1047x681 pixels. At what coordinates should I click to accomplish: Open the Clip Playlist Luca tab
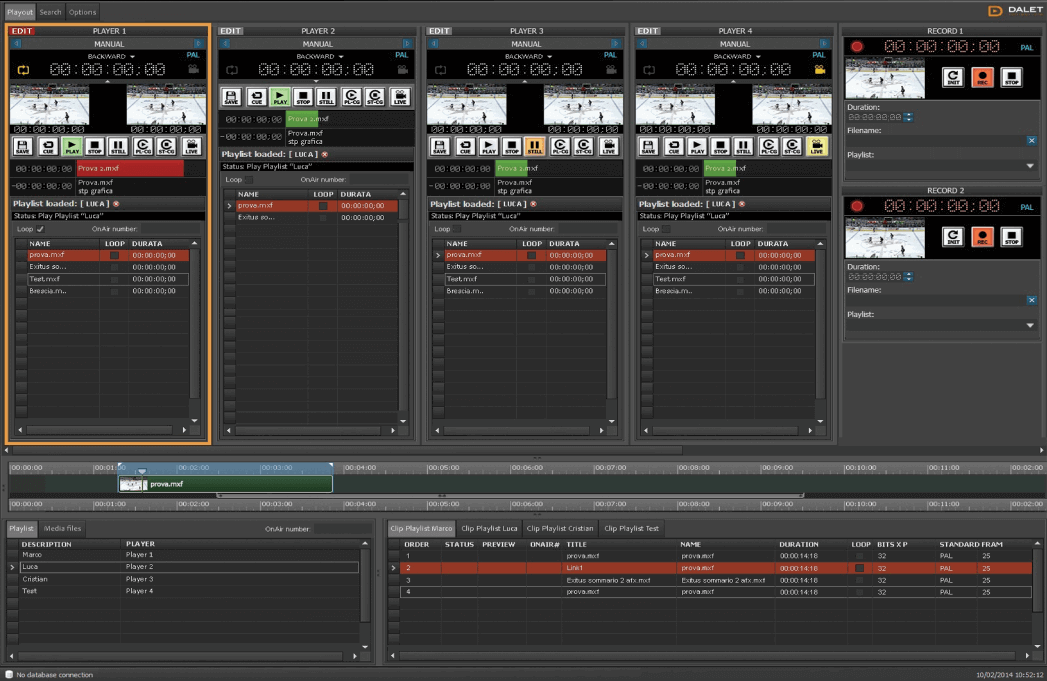coord(489,528)
